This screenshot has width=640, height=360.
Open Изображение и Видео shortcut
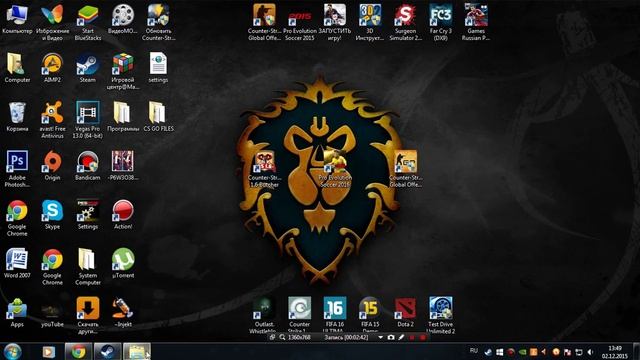(52, 22)
